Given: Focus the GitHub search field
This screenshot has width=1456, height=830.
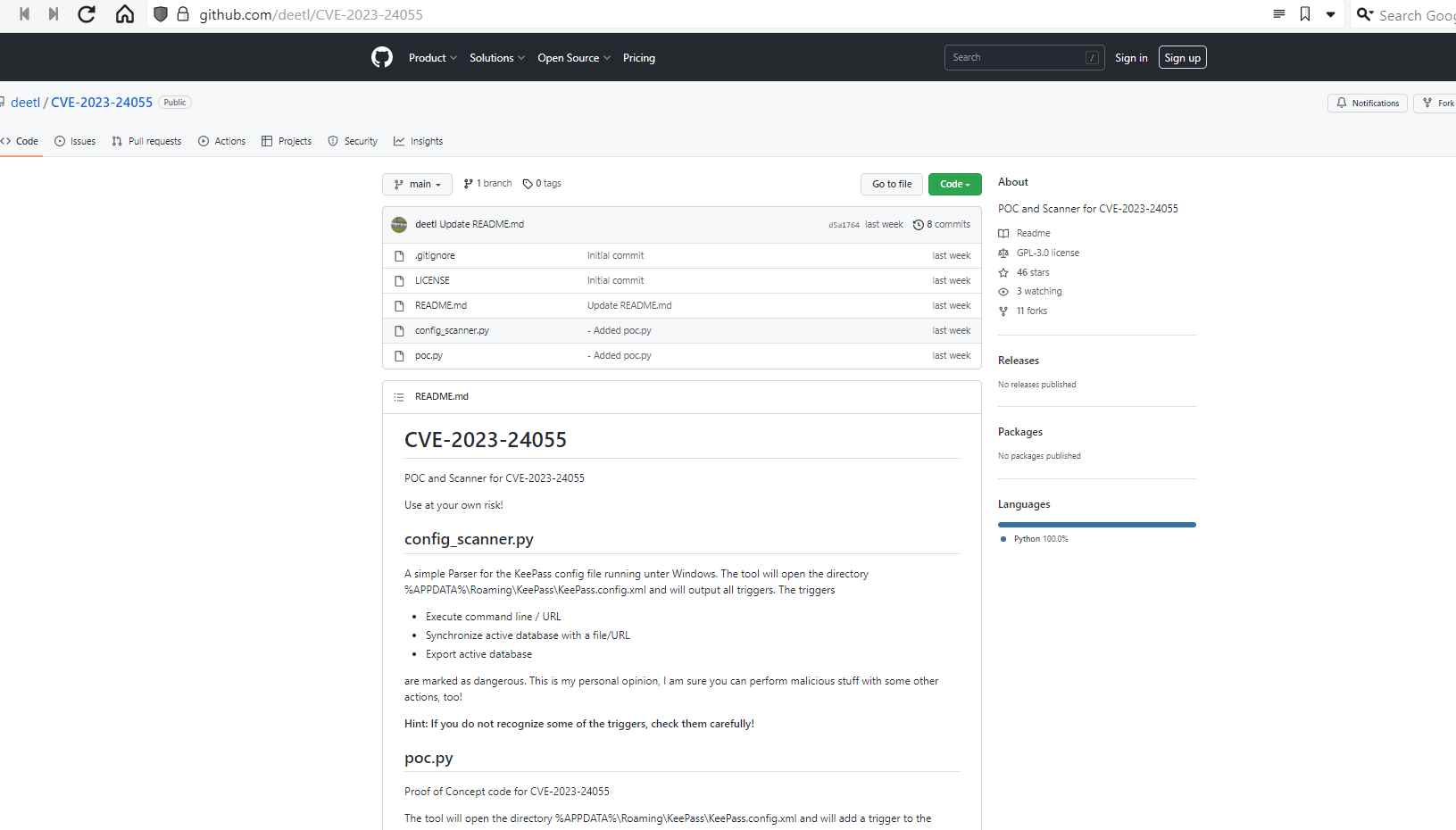Looking at the screenshot, I should [1016, 58].
